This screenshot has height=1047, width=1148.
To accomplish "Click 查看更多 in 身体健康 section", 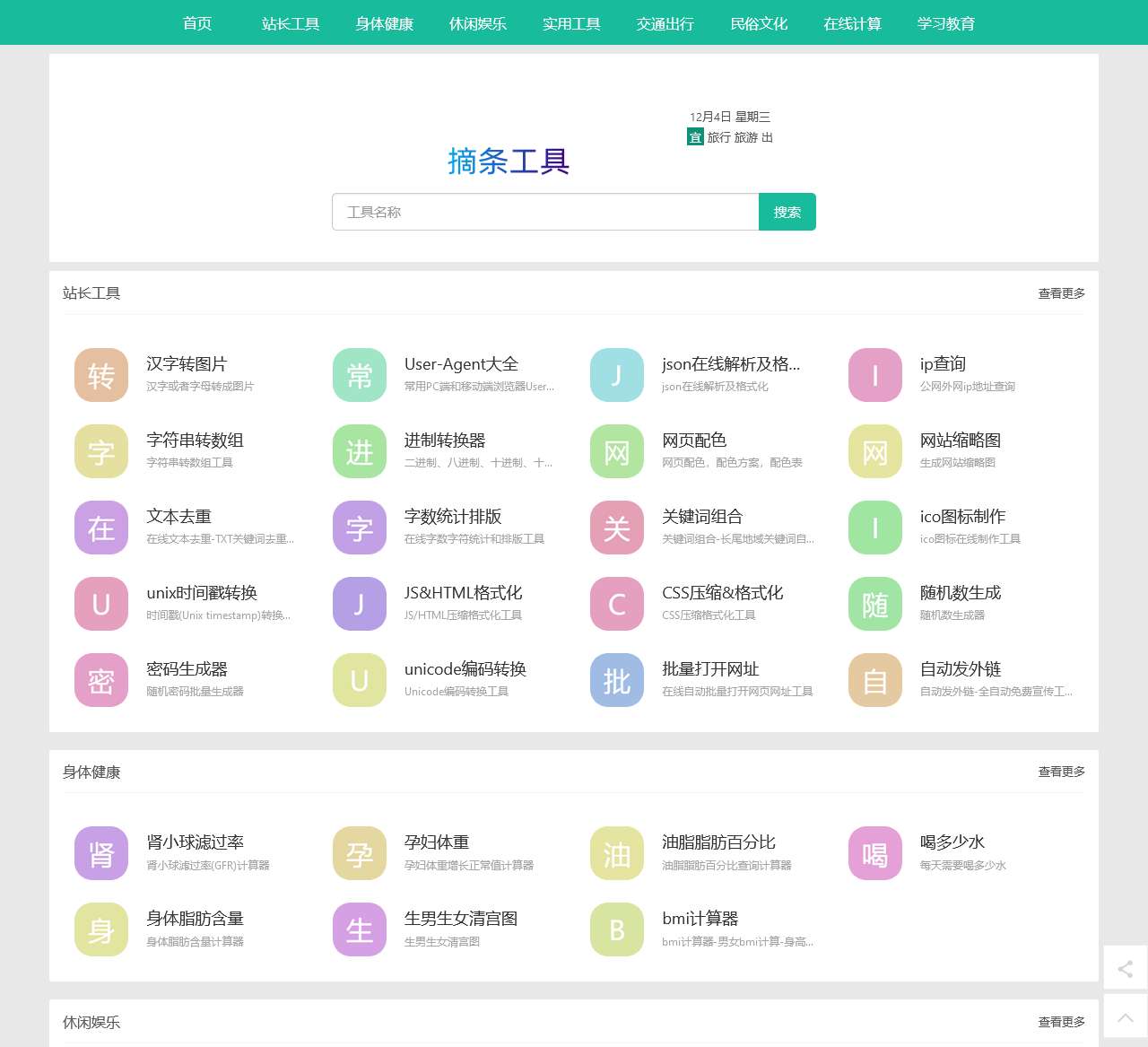I will [1062, 772].
